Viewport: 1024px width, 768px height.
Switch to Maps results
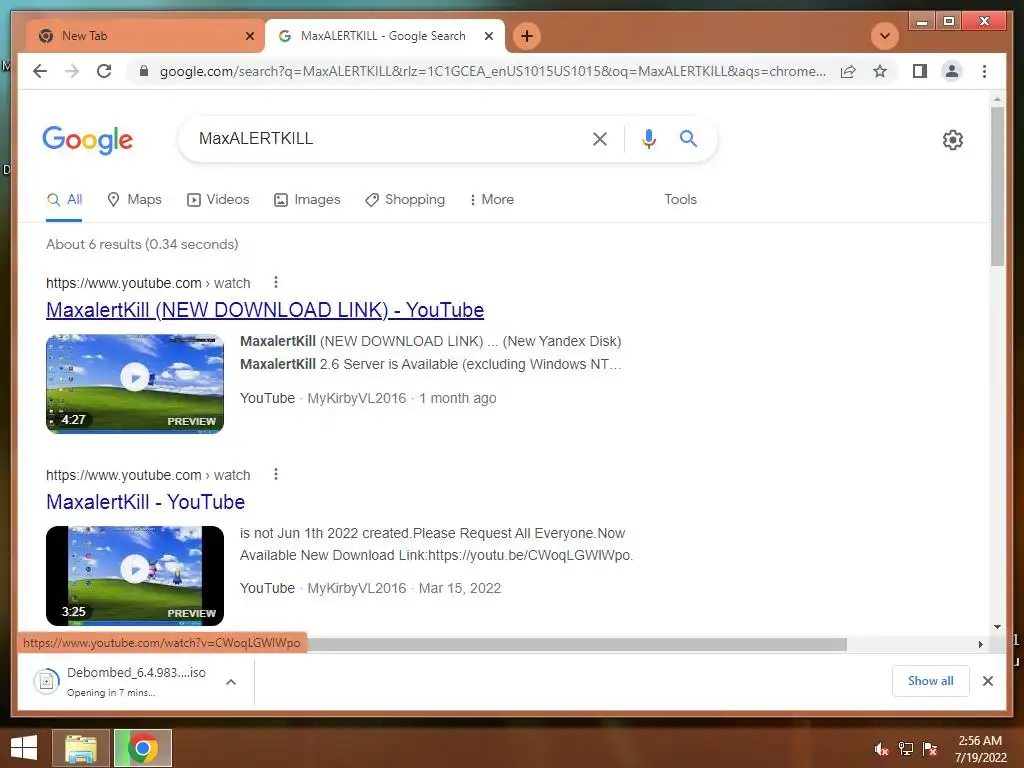click(134, 200)
